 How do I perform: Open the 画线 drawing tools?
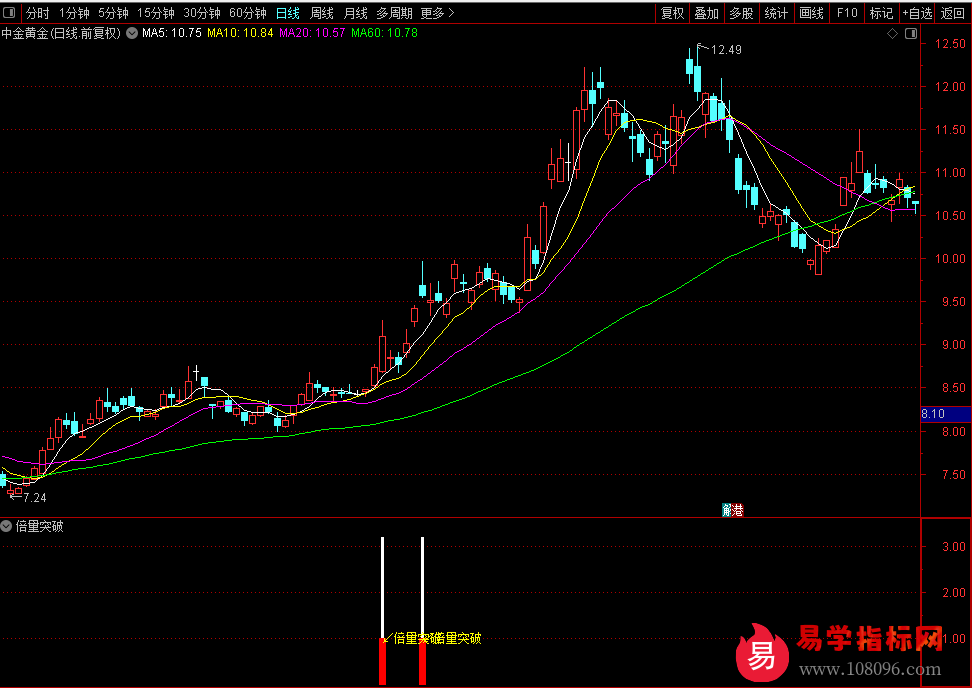tap(811, 13)
